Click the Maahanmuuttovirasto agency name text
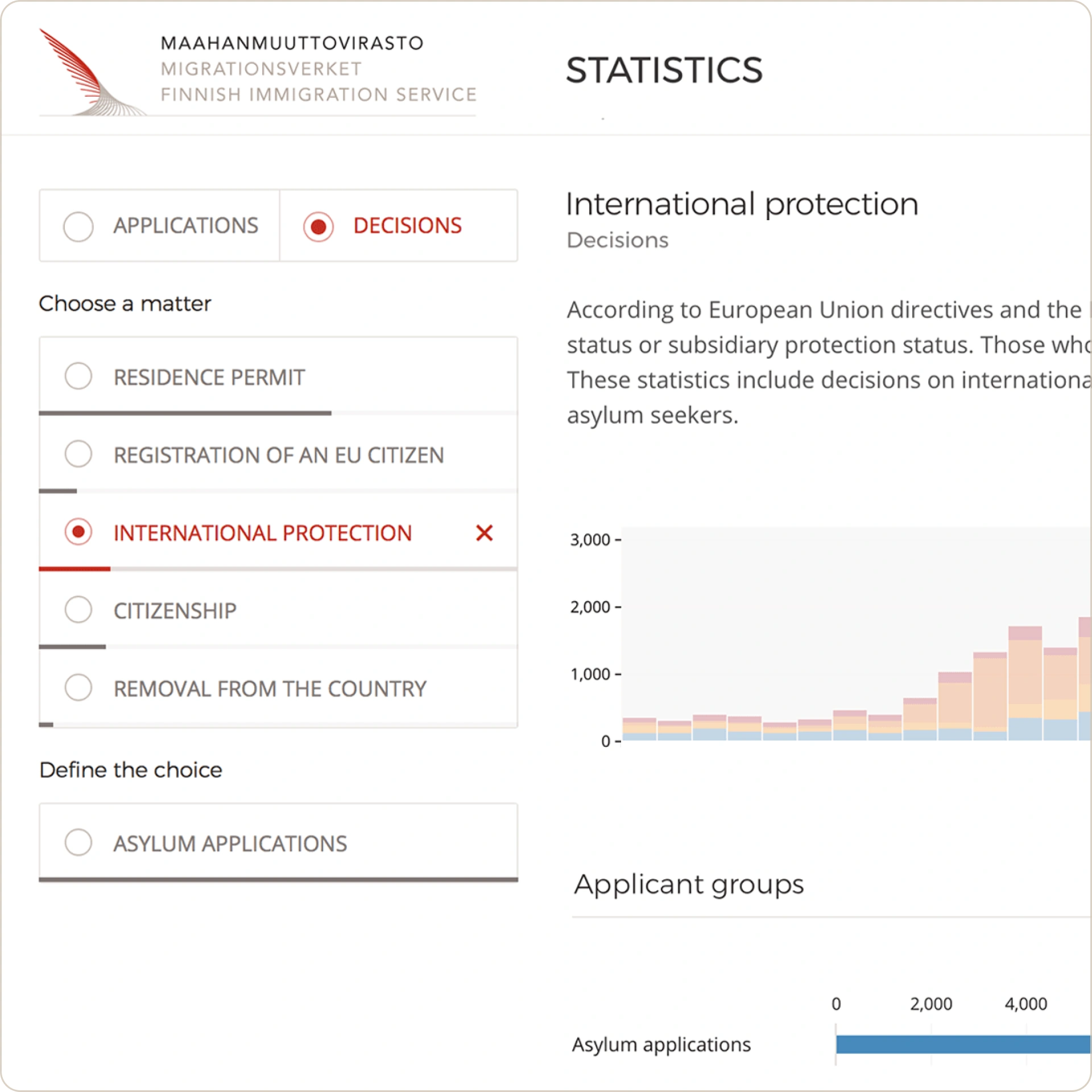The height and width of the screenshot is (1092, 1092). tap(292, 43)
